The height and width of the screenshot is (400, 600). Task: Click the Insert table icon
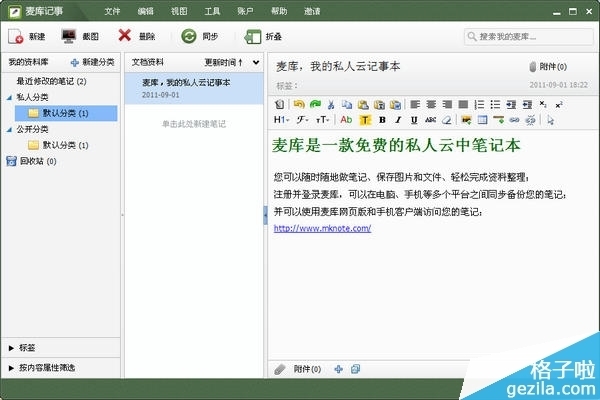(x=482, y=120)
